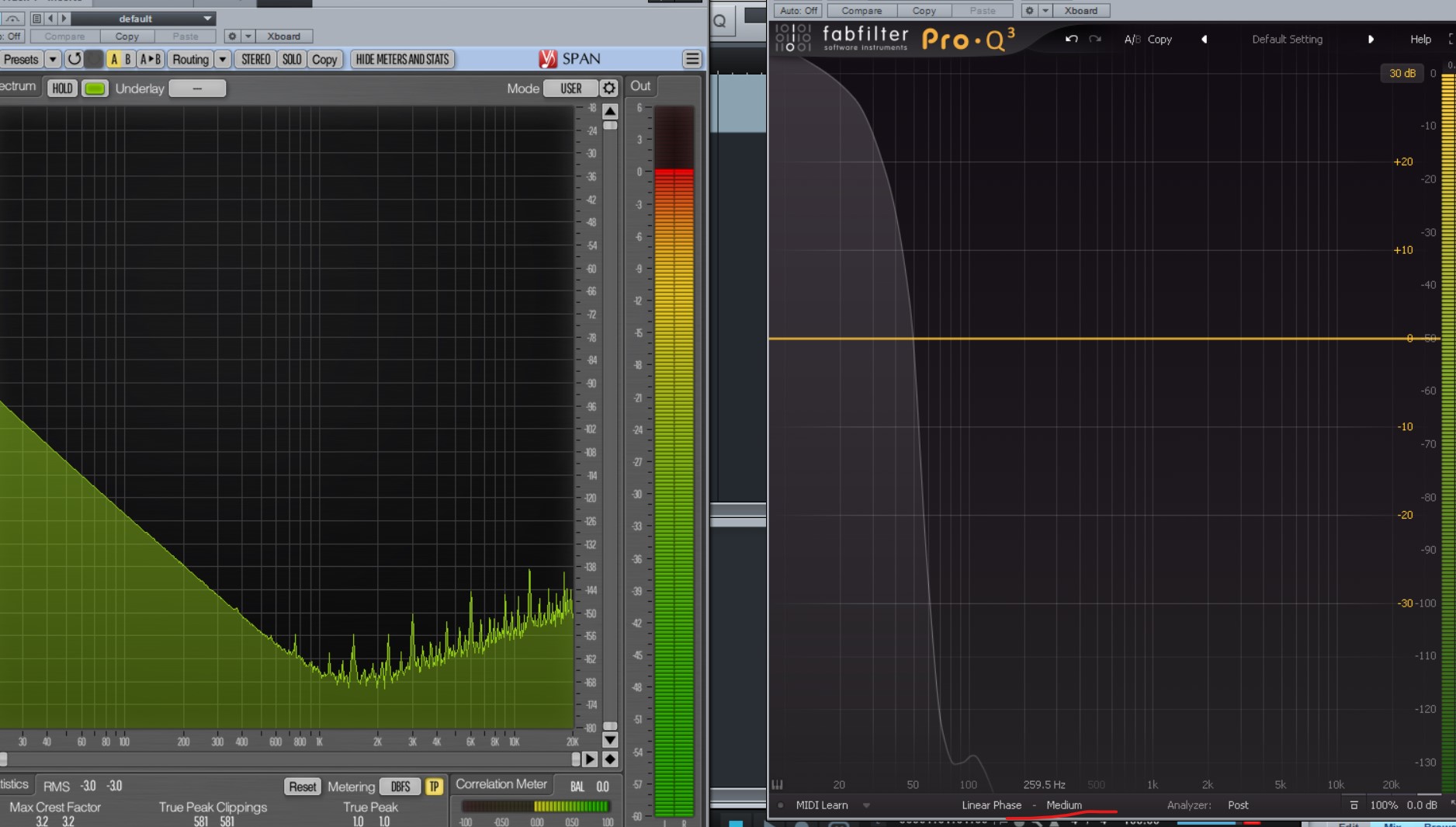The height and width of the screenshot is (827, 1456).
Task: Click the spectrum range scroll up arrow
Action: [x=610, y=111]
